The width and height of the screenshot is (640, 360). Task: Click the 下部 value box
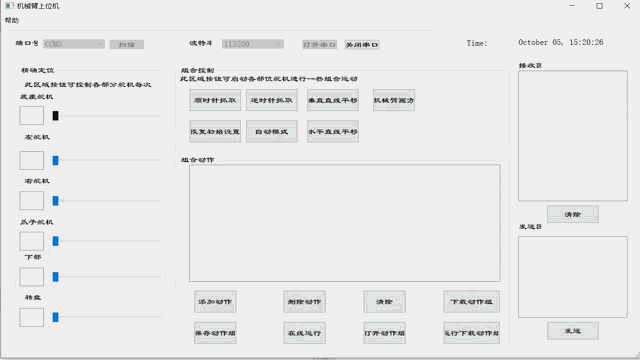[x=31, y=277]
